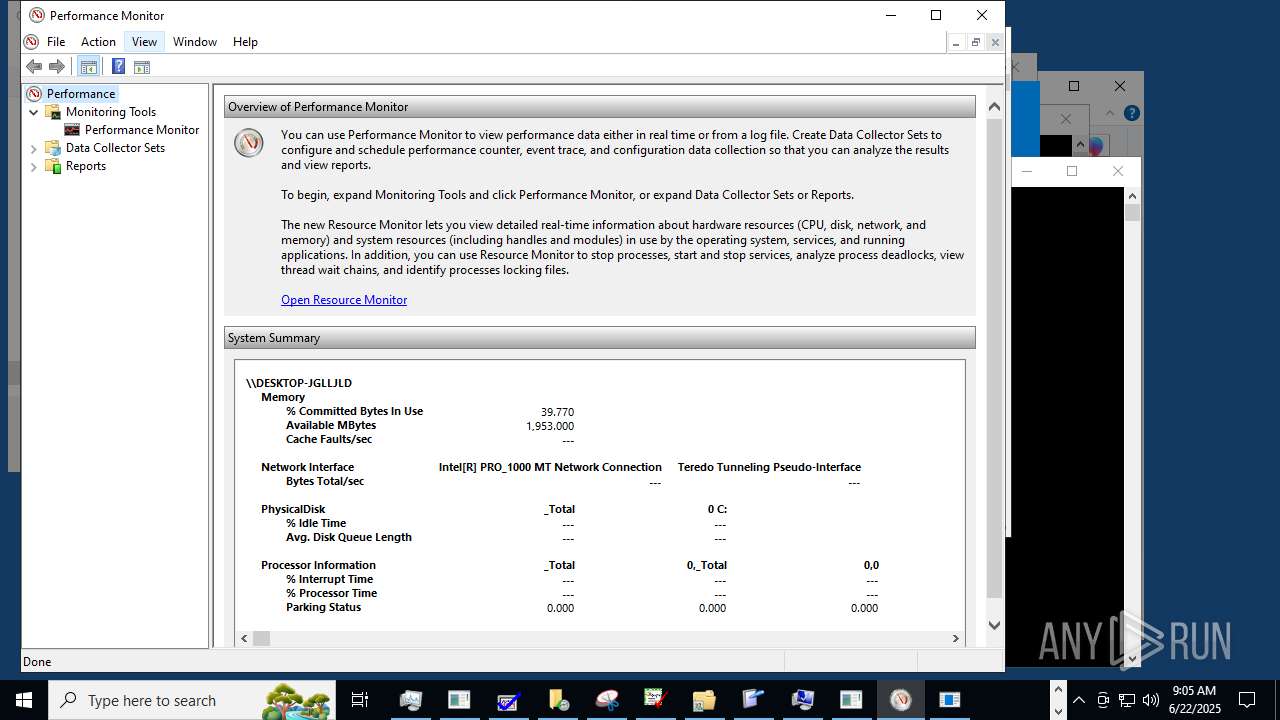The image size is (1280, 720).
Task: Click the System Summary section header
Action: (x=599, y=338)
